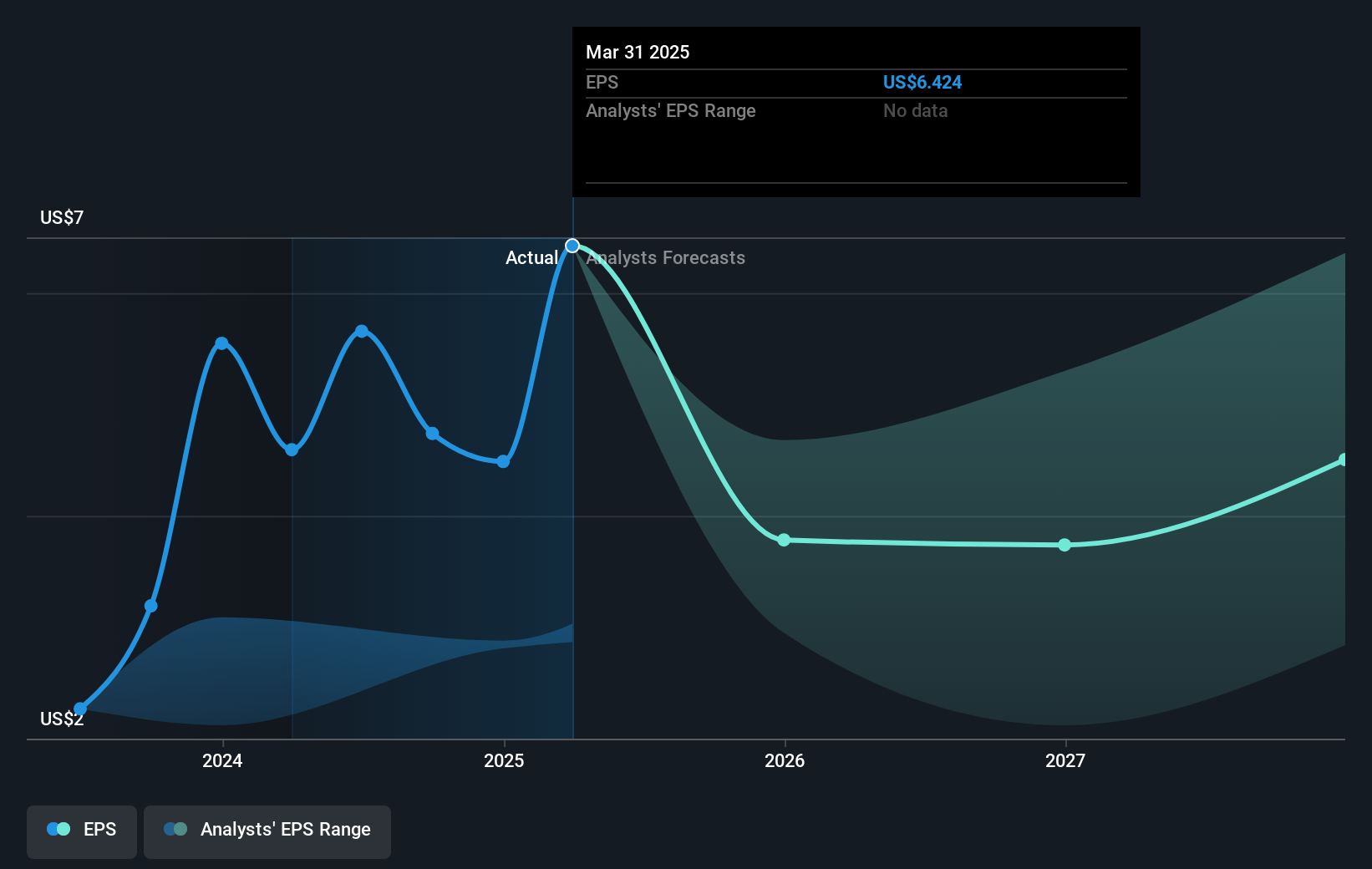Screen dimensions: 1372x869
Task: Click the US$6.424 EPS value in tooltip
Action: pyautogui.click(x=922, y=82)
